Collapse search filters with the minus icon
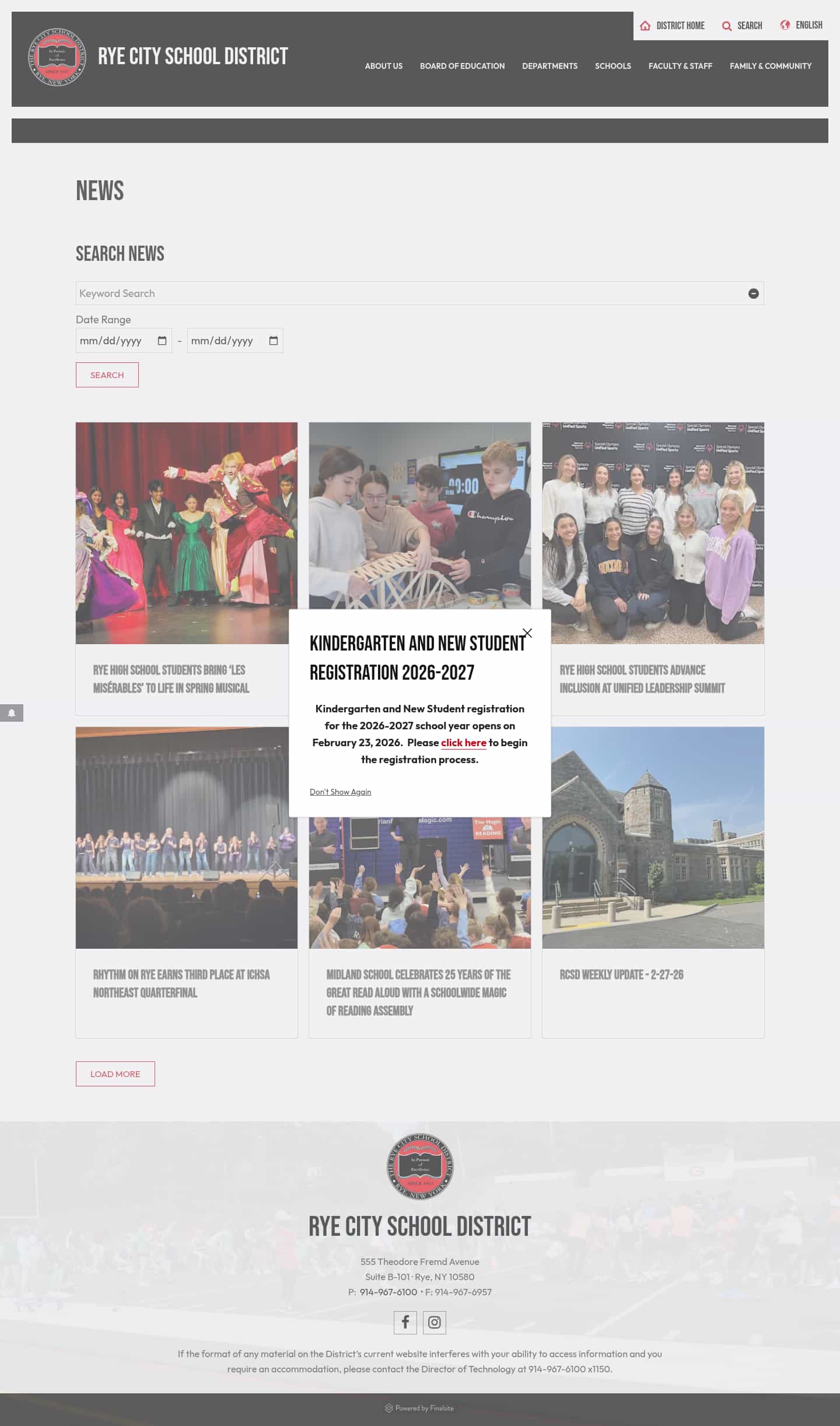Image resolution: width=840 pixels, height=1426 pixels. (754, 293)
